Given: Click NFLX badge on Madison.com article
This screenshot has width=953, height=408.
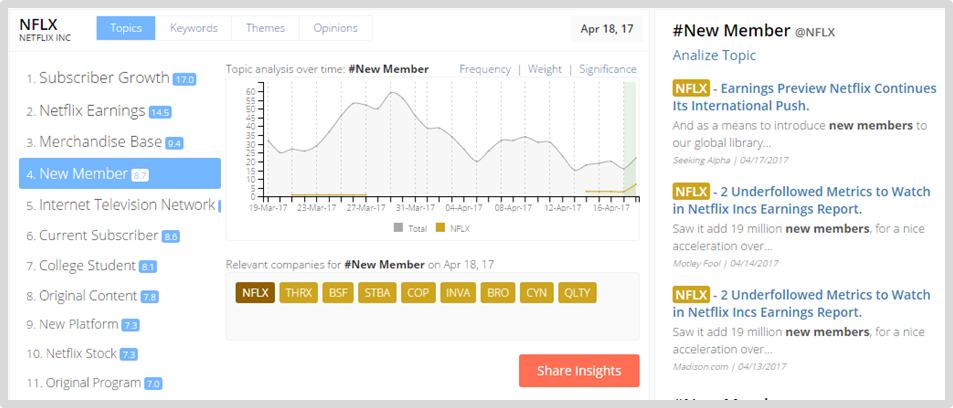Looking at the screenshot, I should (691, 295).
